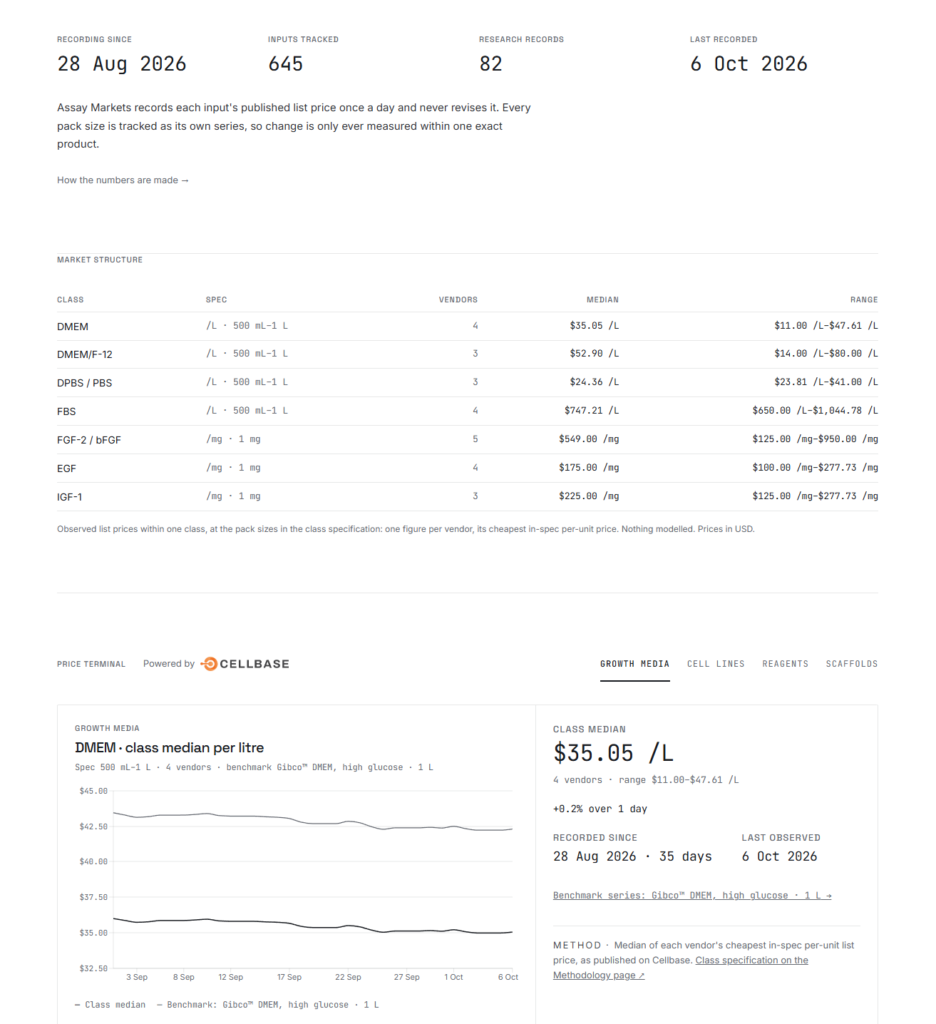Select the EGF median $175.00 /mg
Viewport: 936px width, 1024px height.
(589, 468)
